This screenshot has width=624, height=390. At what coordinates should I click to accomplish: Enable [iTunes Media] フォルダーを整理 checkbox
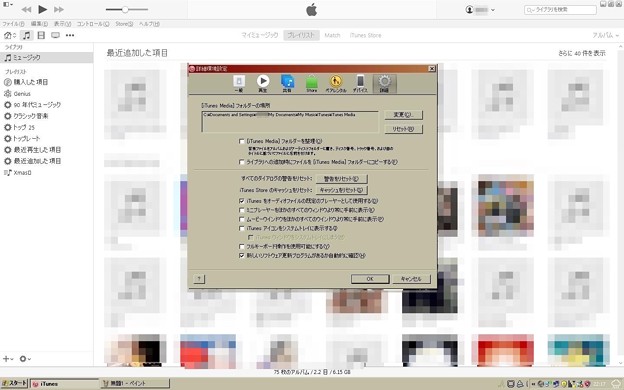tap(242, 141)
